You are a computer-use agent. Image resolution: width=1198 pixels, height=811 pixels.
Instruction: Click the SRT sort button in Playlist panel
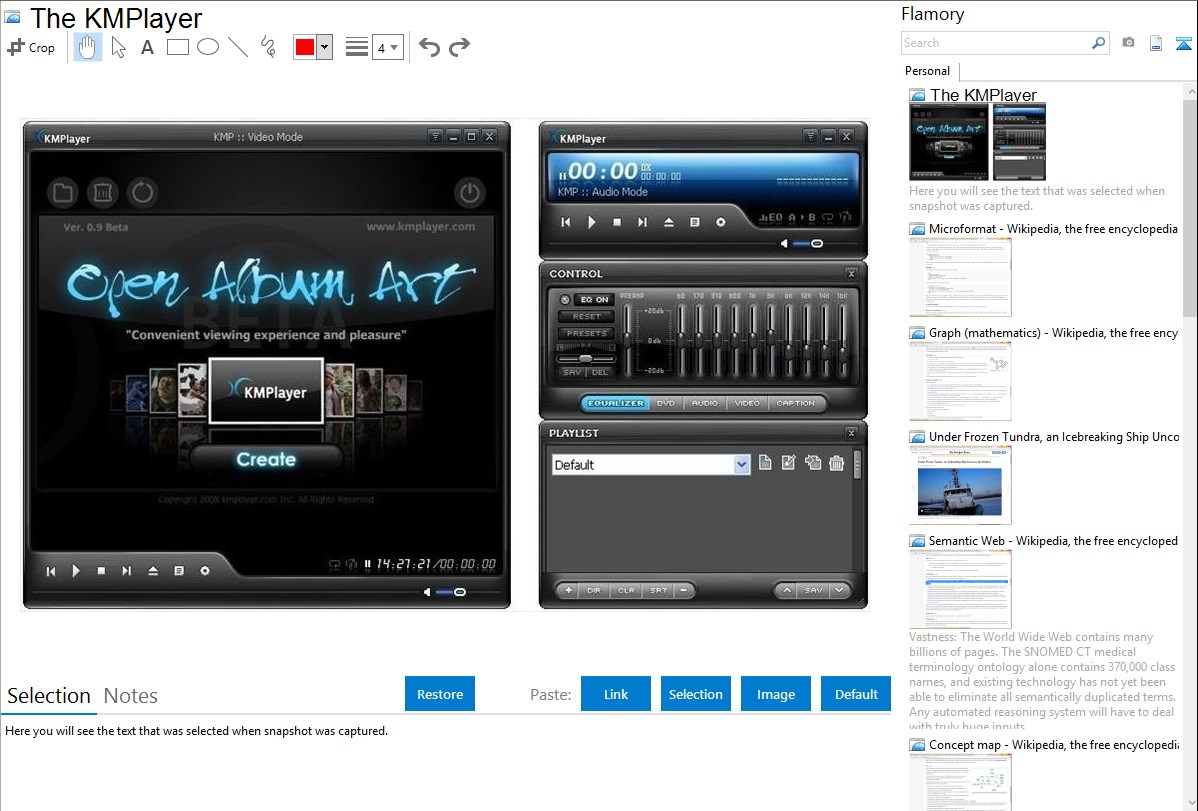pos(658,591)
